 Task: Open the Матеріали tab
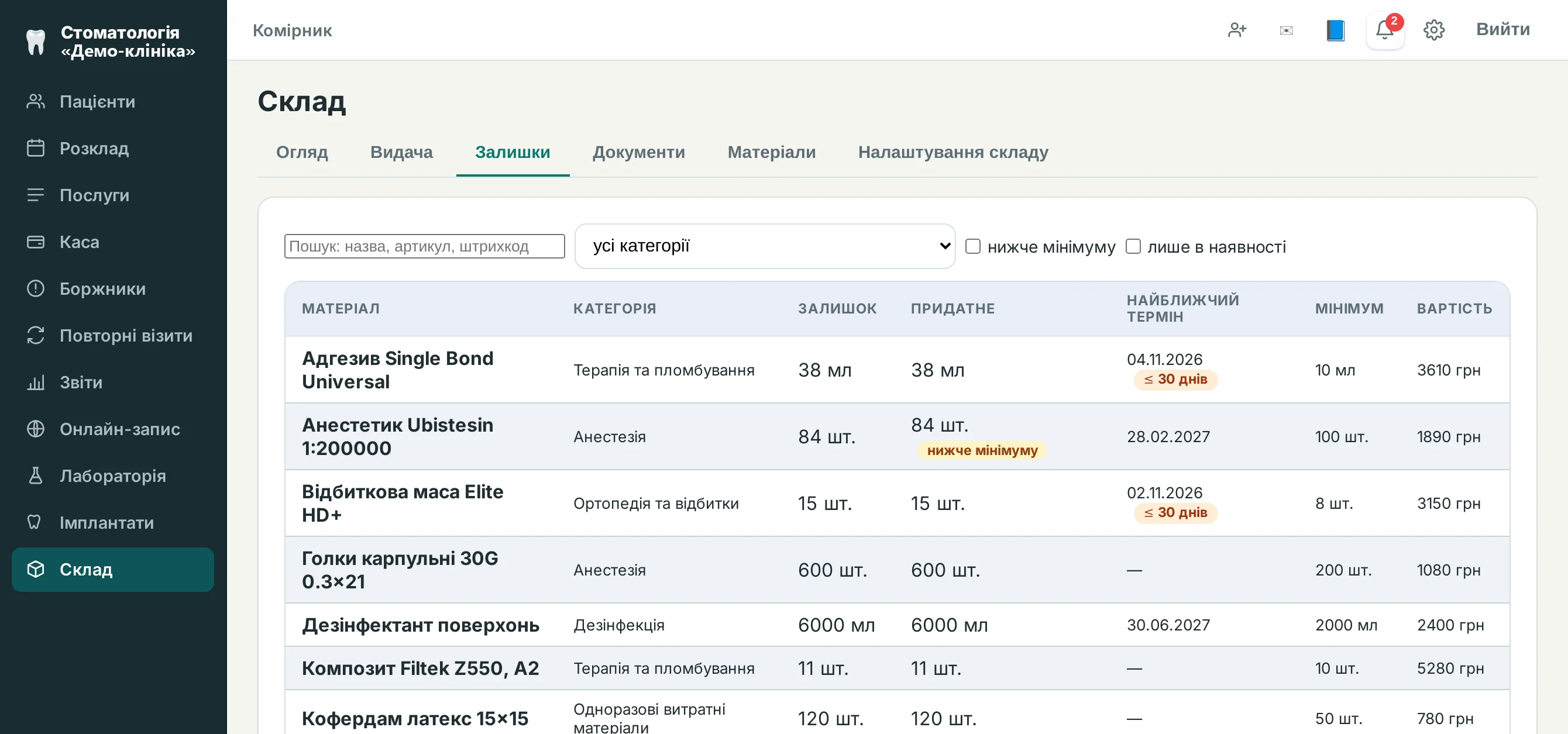[x=771, y=152]
